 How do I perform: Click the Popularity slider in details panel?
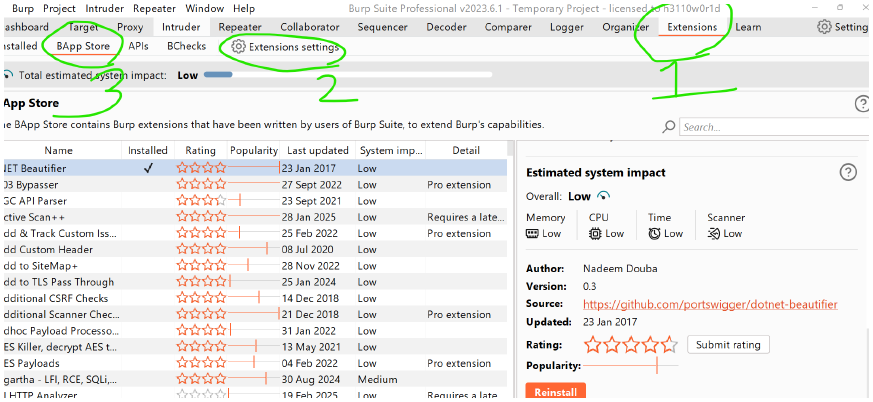point(630,366)
